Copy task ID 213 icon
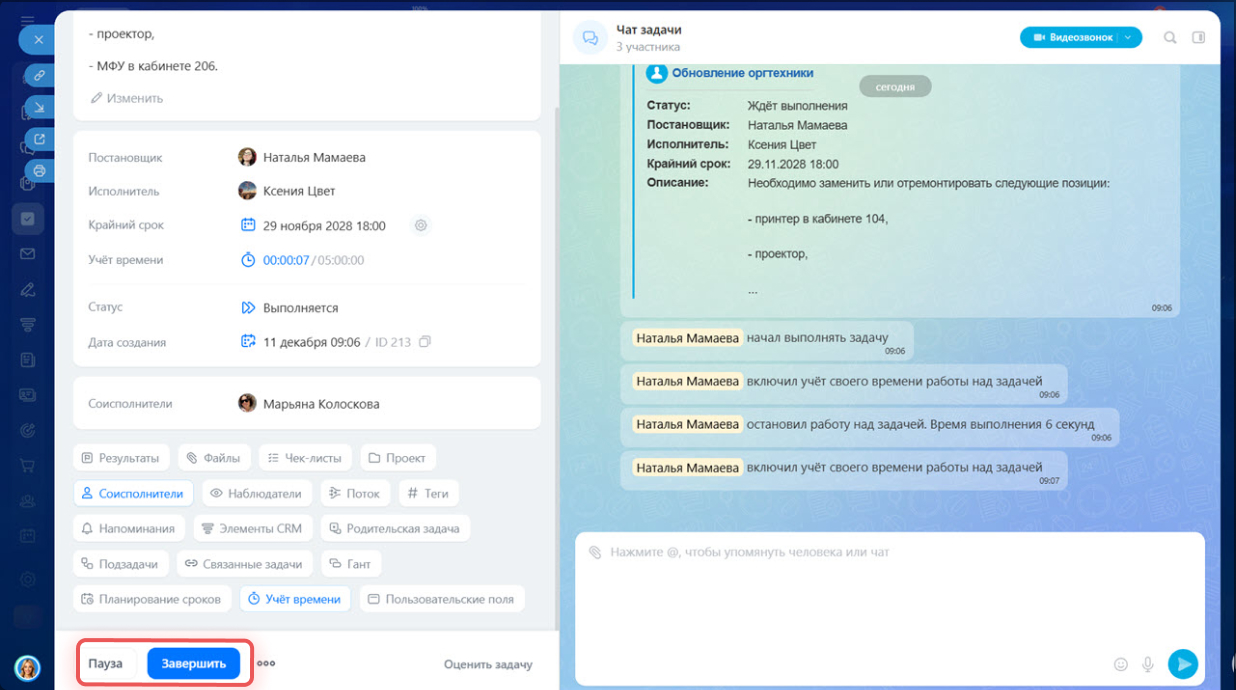This screenshot has height=690, width=1236. pos(425,342)
